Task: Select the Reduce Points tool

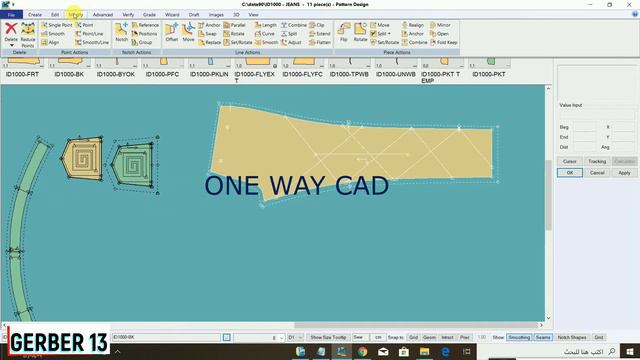Action: [x=28, y=35]
